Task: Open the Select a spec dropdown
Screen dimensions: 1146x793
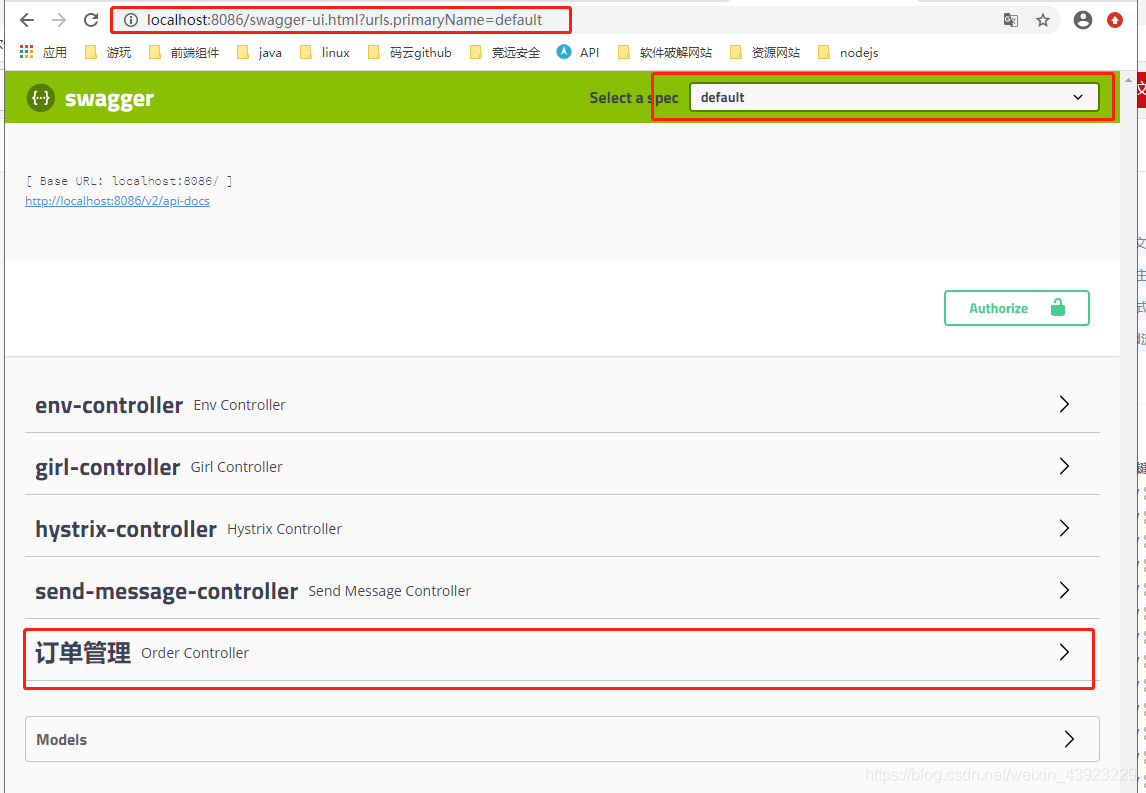Action: (894, 97)
